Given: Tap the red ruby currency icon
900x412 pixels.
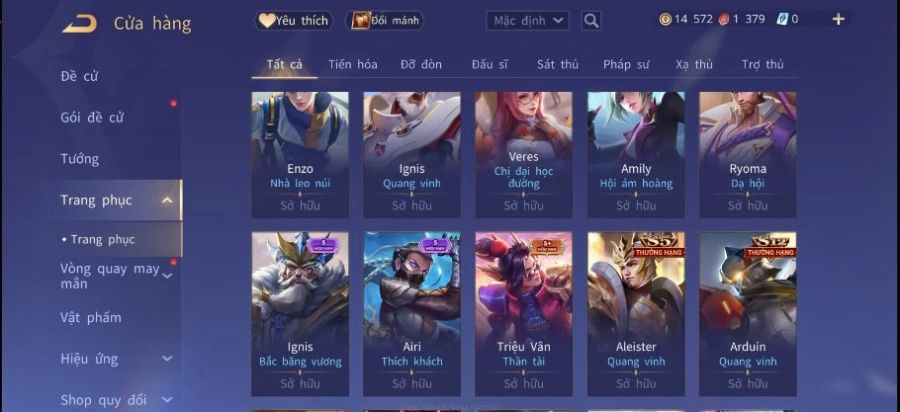Looking at the screenshot, I should [x=723, y=20].
